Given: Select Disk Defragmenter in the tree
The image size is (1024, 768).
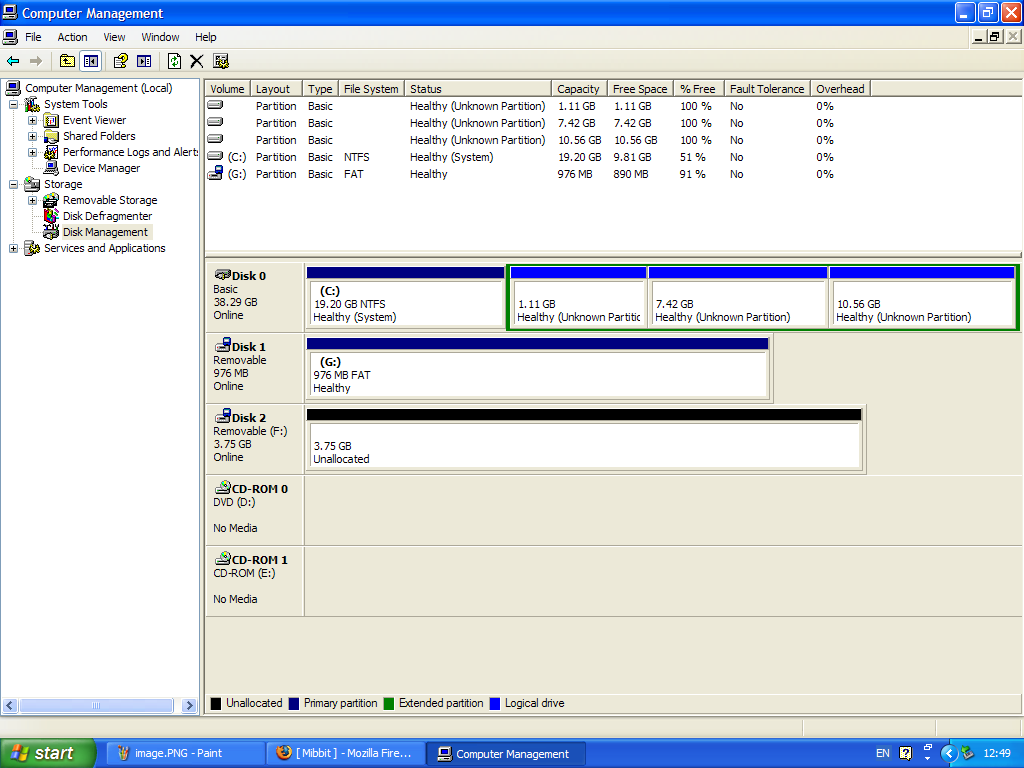Looking at the screenshot, I should point(107,216).
